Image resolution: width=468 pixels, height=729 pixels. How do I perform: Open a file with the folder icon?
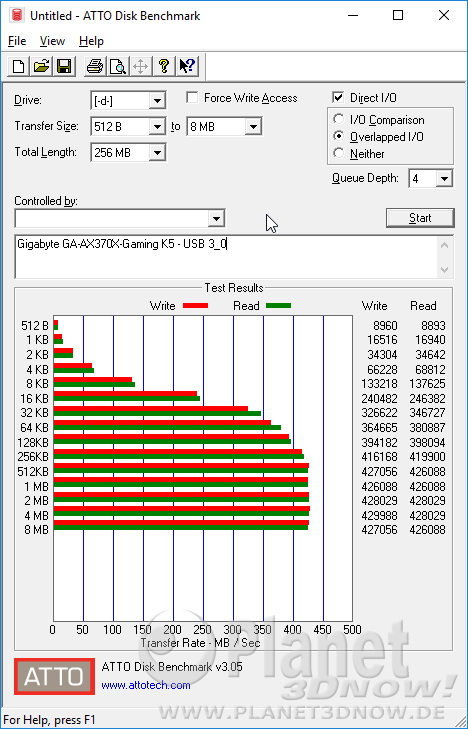pyautogui.click(x=41, y=66)
